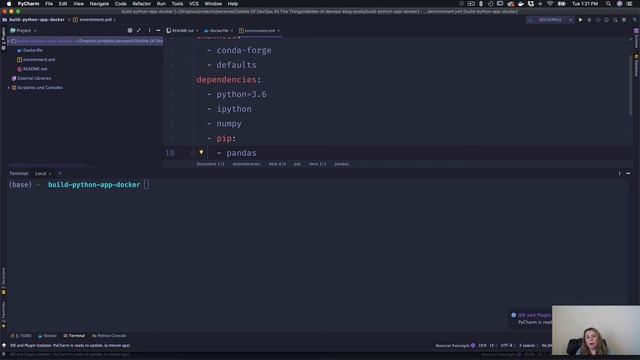Click the Material Palenight theme status widget

[x=455, y=345]
